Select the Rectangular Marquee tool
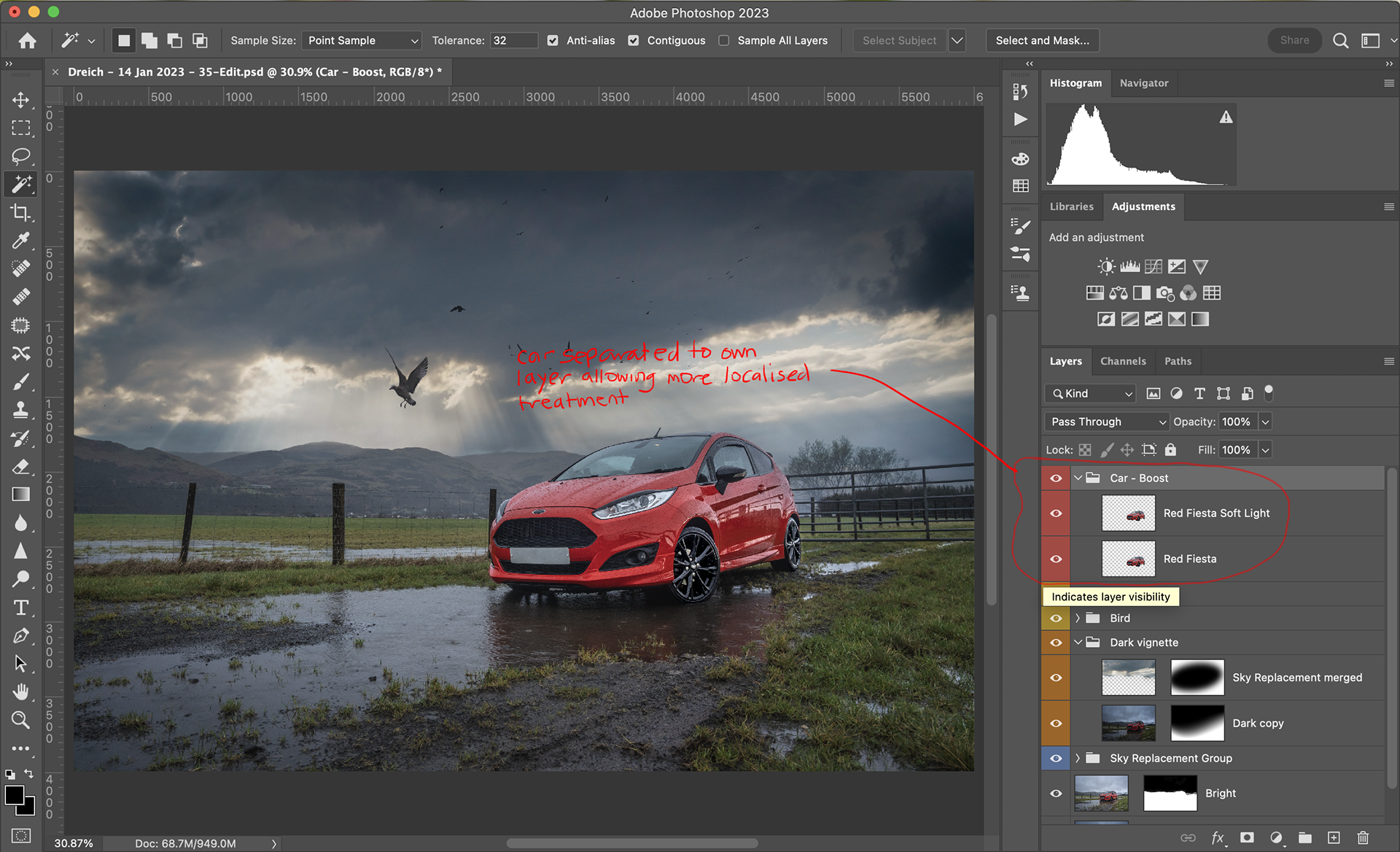Screen dimensions: 1400x852 click(x=20, y=128)
